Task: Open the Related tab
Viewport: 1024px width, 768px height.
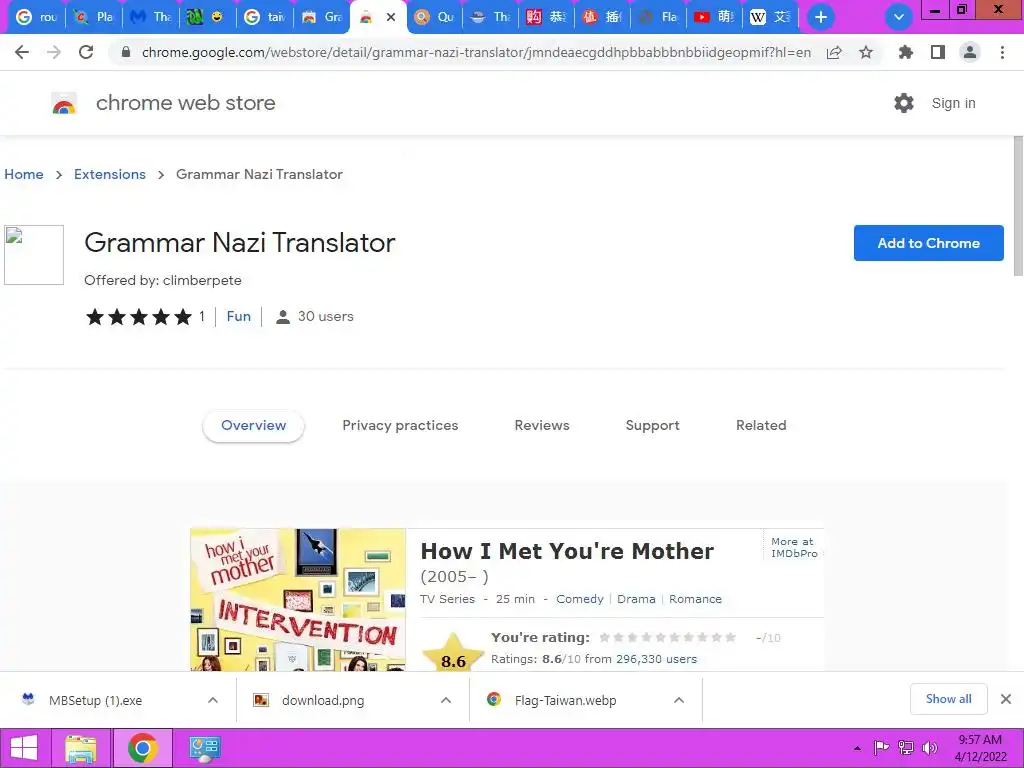Action: [x=761, y=425]
